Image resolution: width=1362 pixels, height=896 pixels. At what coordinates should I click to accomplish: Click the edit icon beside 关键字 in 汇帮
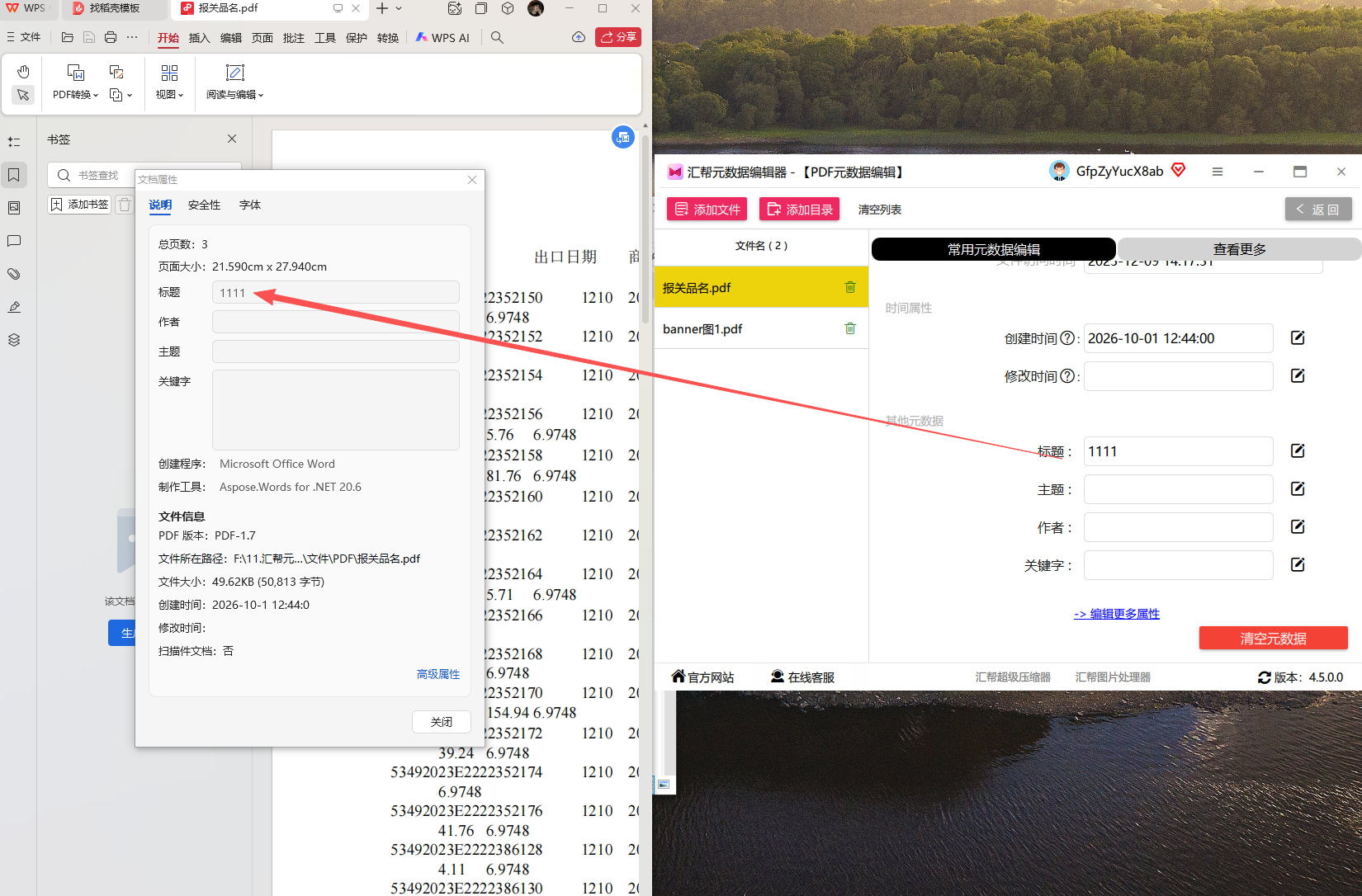pos(1298,564)
